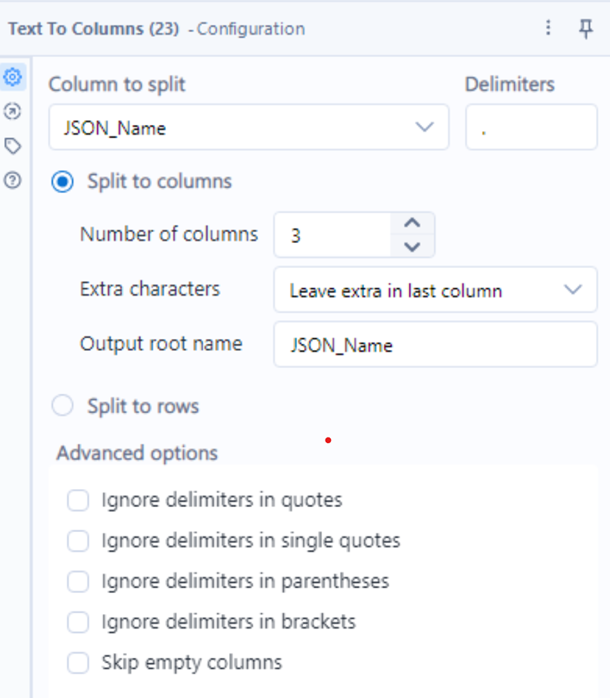610x698 pixels.
Task: Check Ignore delimiters in brackets
Action: [x=78, y=622]
